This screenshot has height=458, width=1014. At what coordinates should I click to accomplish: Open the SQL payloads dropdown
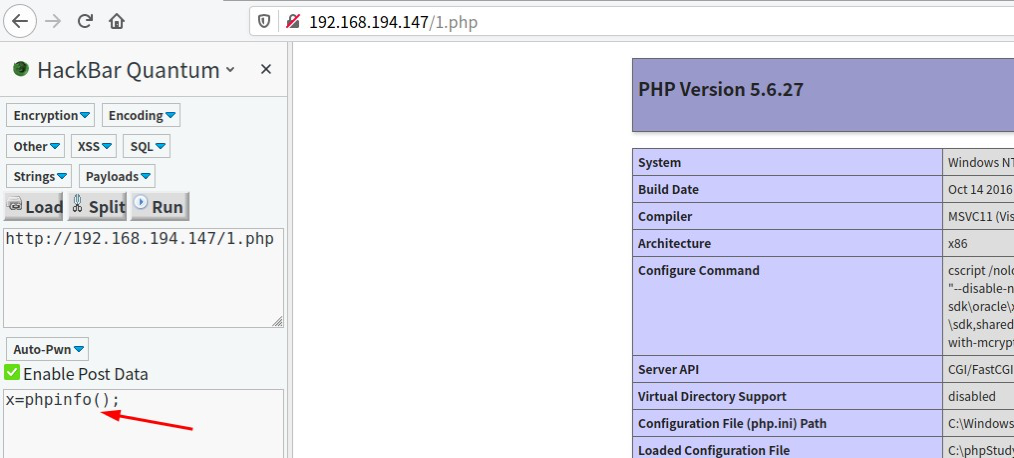coord(147,146)
